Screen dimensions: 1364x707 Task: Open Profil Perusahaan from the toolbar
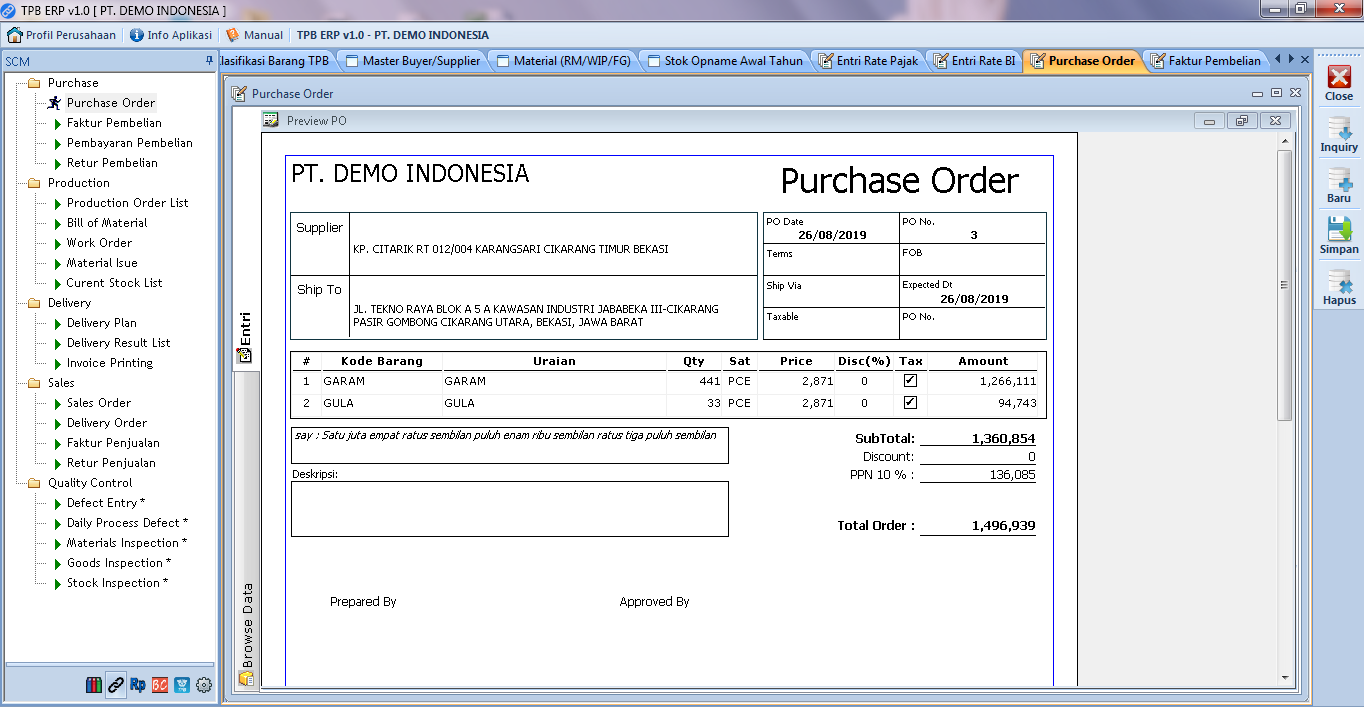pyautogui.click(x=62, y=35)
